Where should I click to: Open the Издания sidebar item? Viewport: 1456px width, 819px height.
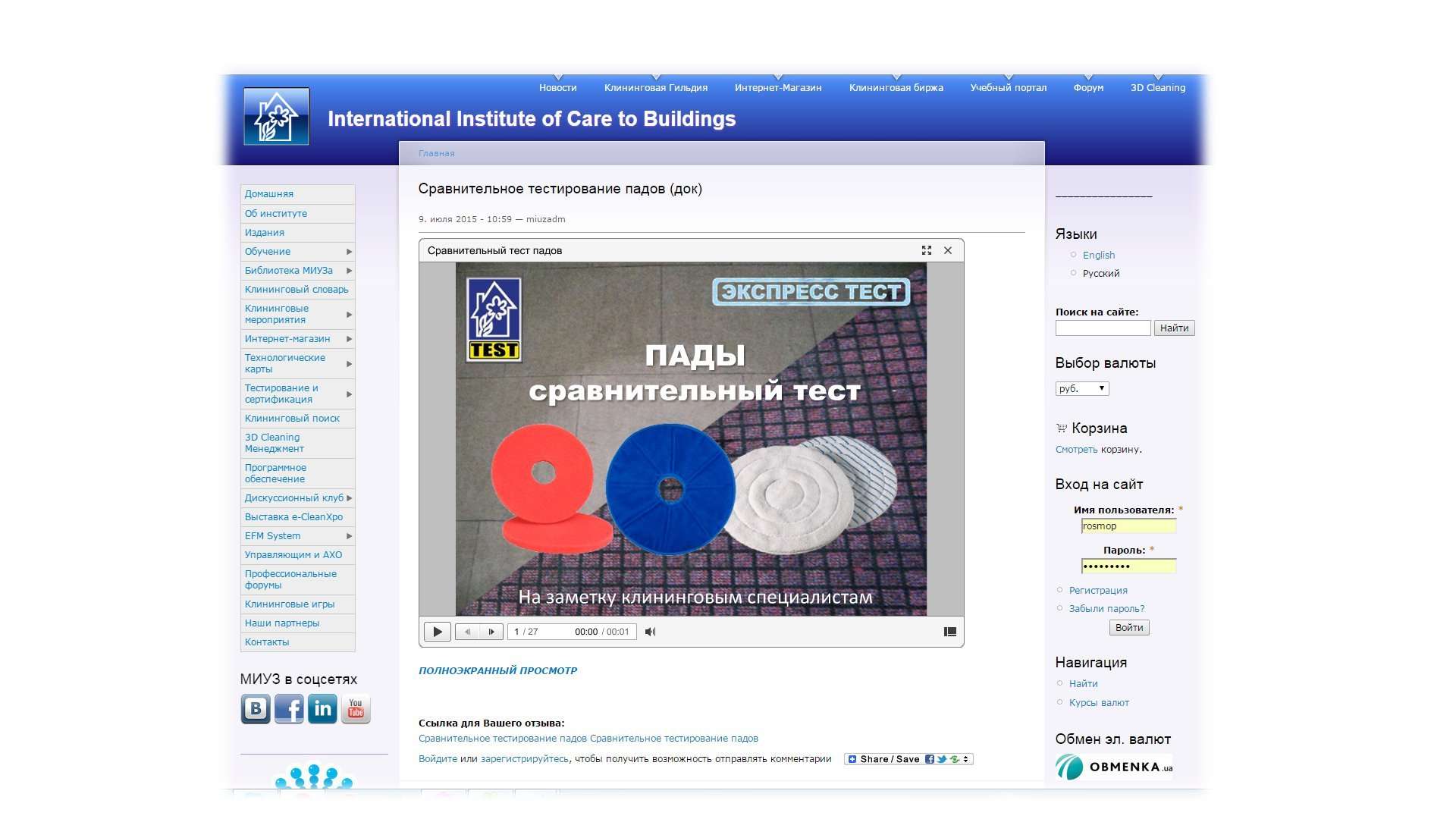pos(297,233)
